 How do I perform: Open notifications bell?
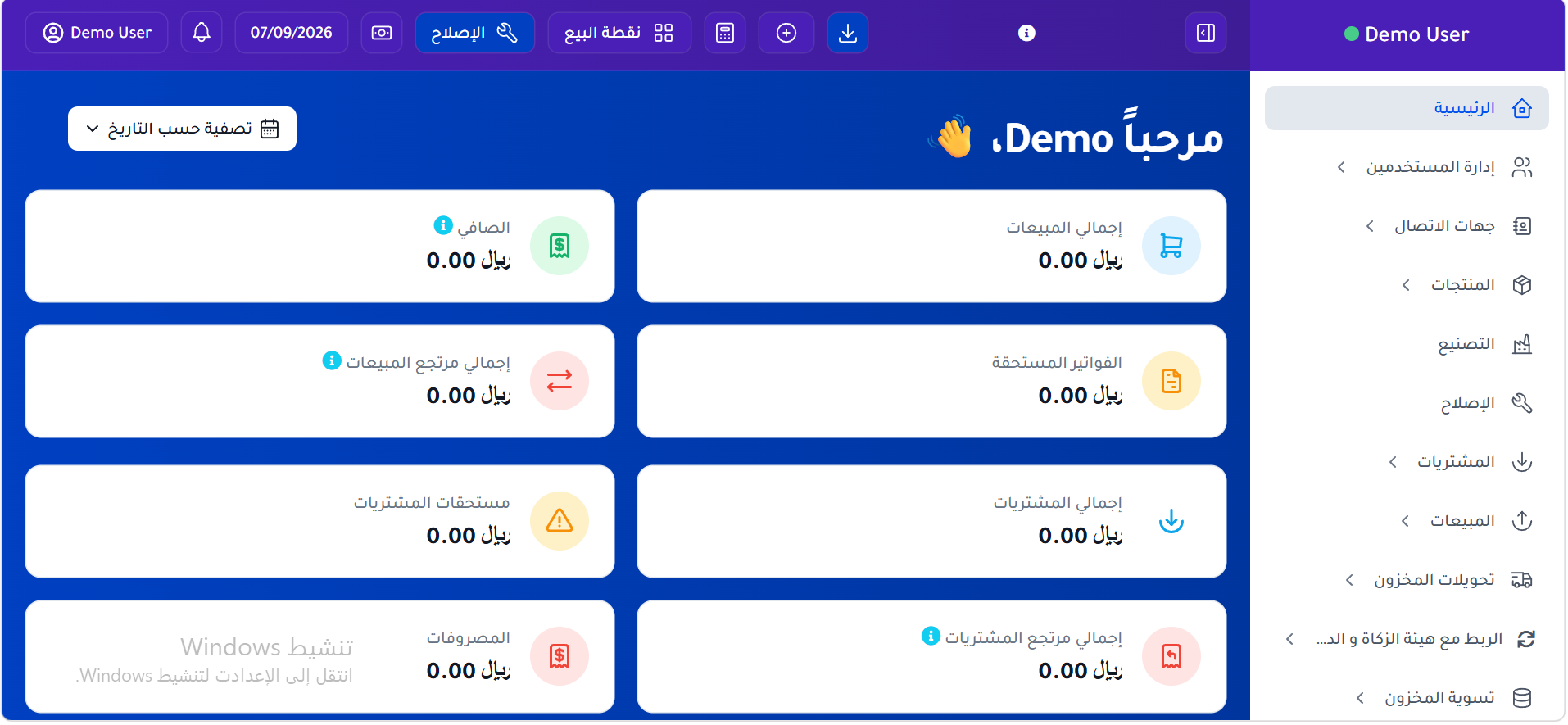(202, 33)
